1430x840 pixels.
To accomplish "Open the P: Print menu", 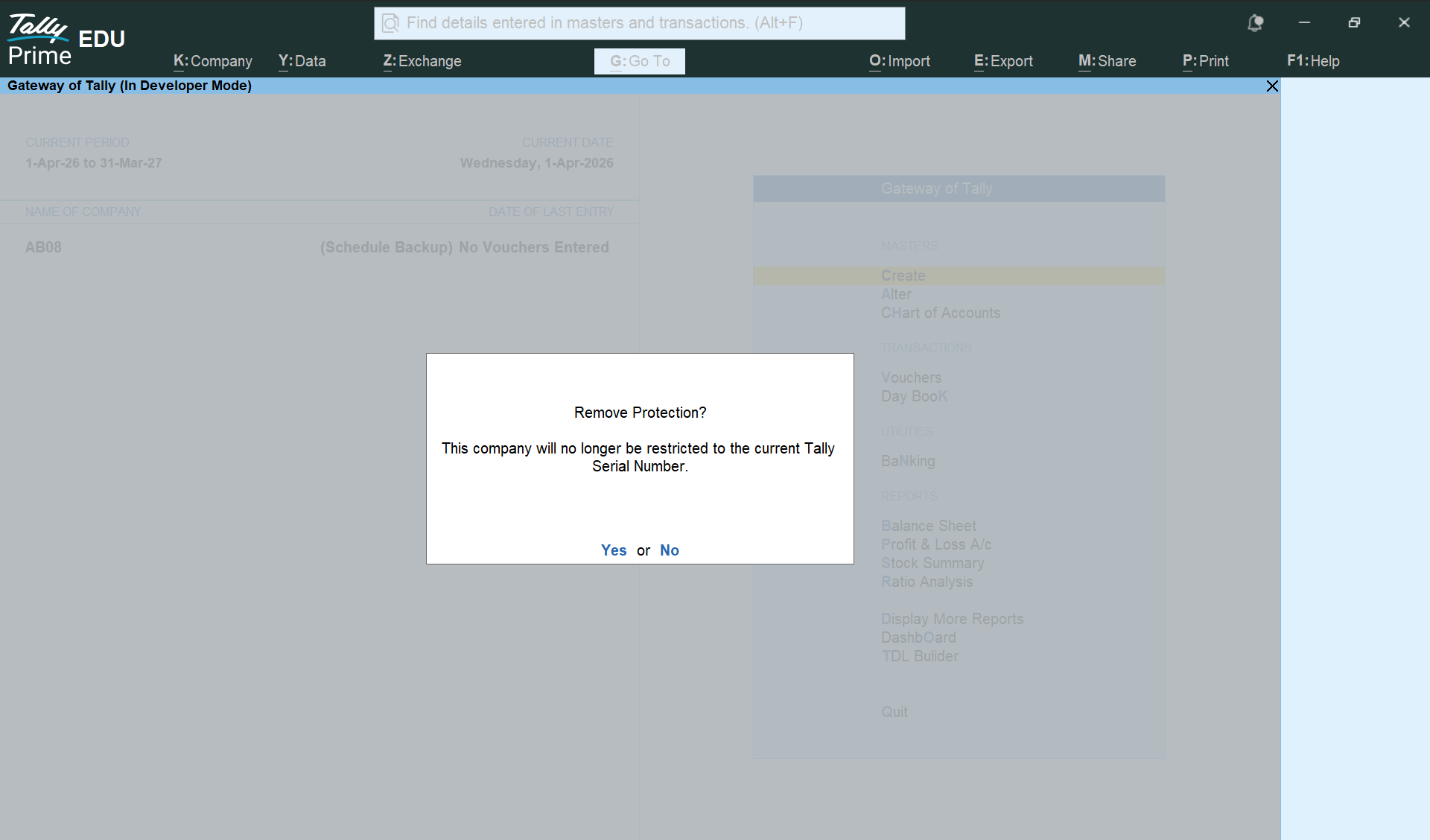I will tap(1206, 61).
